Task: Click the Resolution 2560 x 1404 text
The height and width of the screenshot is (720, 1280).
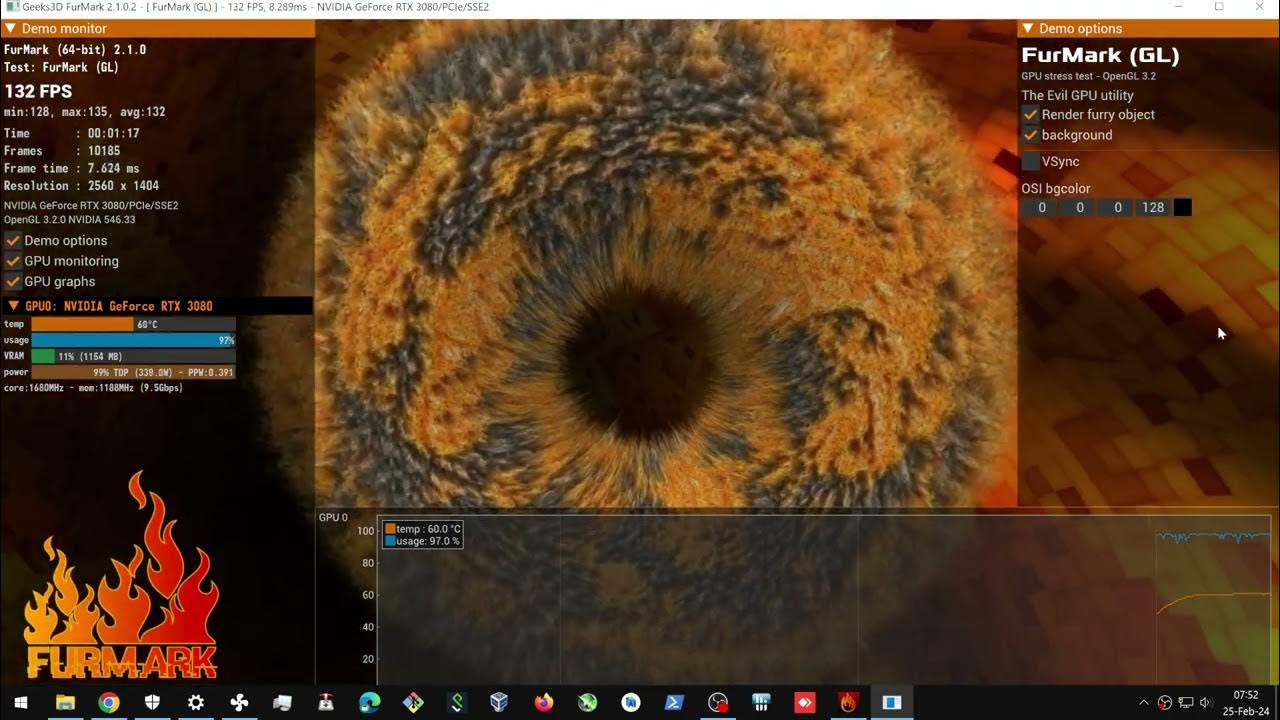Action: [x=81, y=186]
